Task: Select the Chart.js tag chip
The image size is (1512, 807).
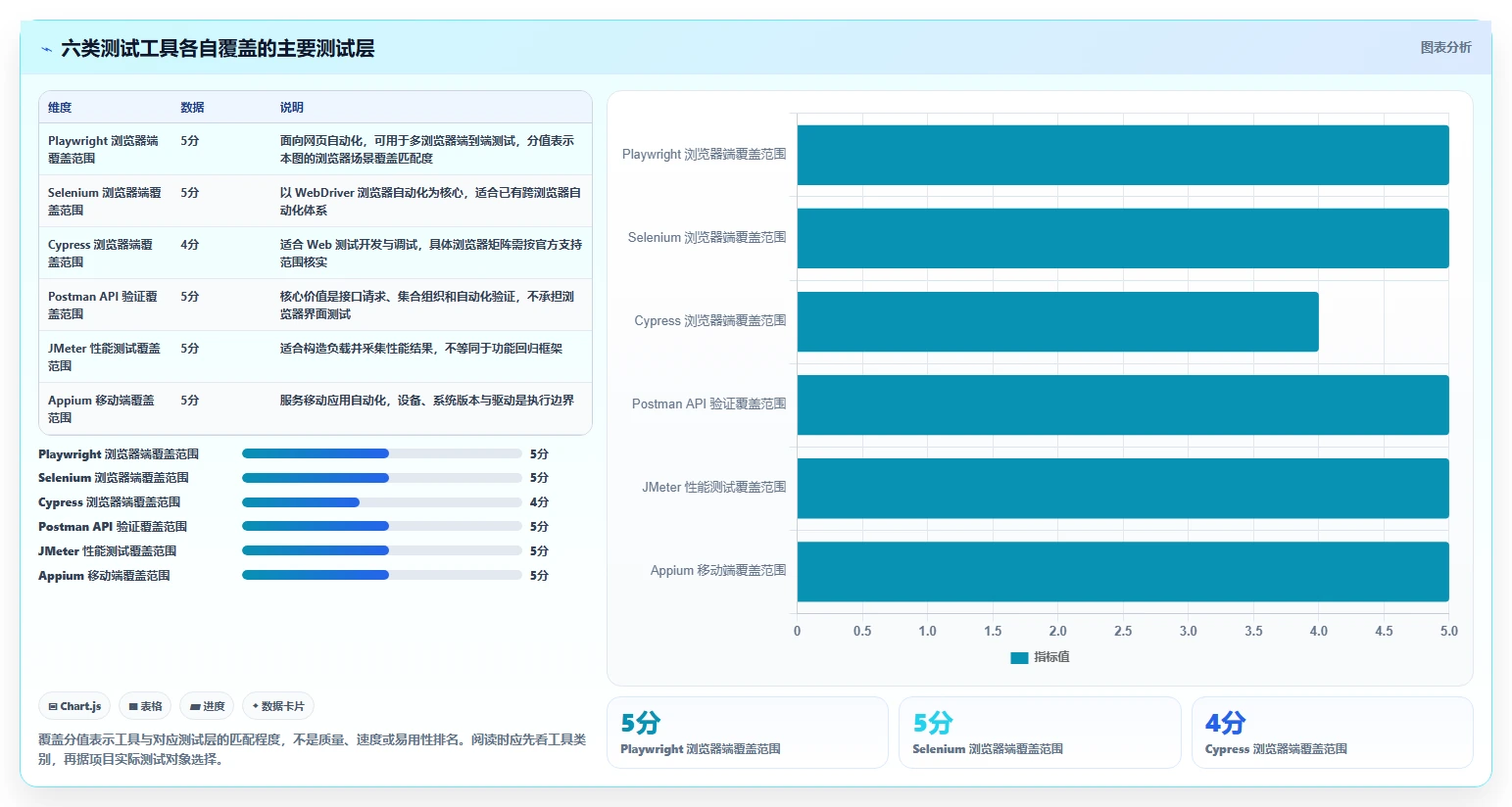Action: tap(74, 706)
